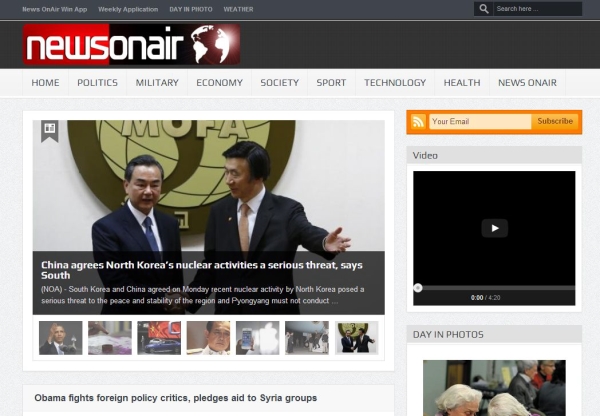Screen dimensions: 600x416
Task: Open the ECONOMY section
Action: coord(220,83)
